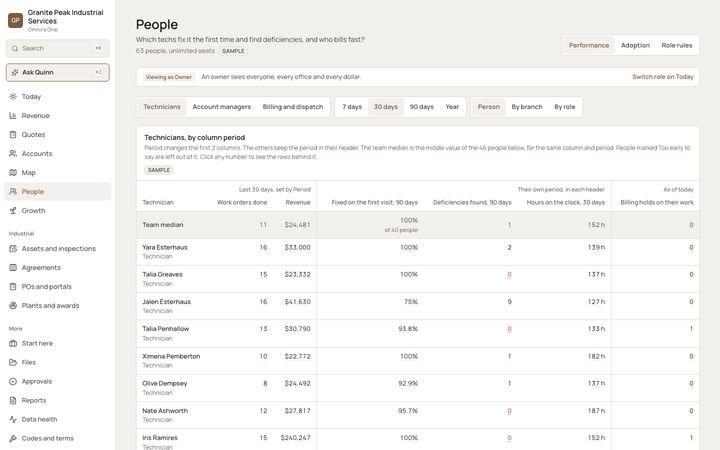Image resolution: width=720 pixels, height=450 pixels.
Task: Click Switch role on Today link
Action: [x=663, y=77]
